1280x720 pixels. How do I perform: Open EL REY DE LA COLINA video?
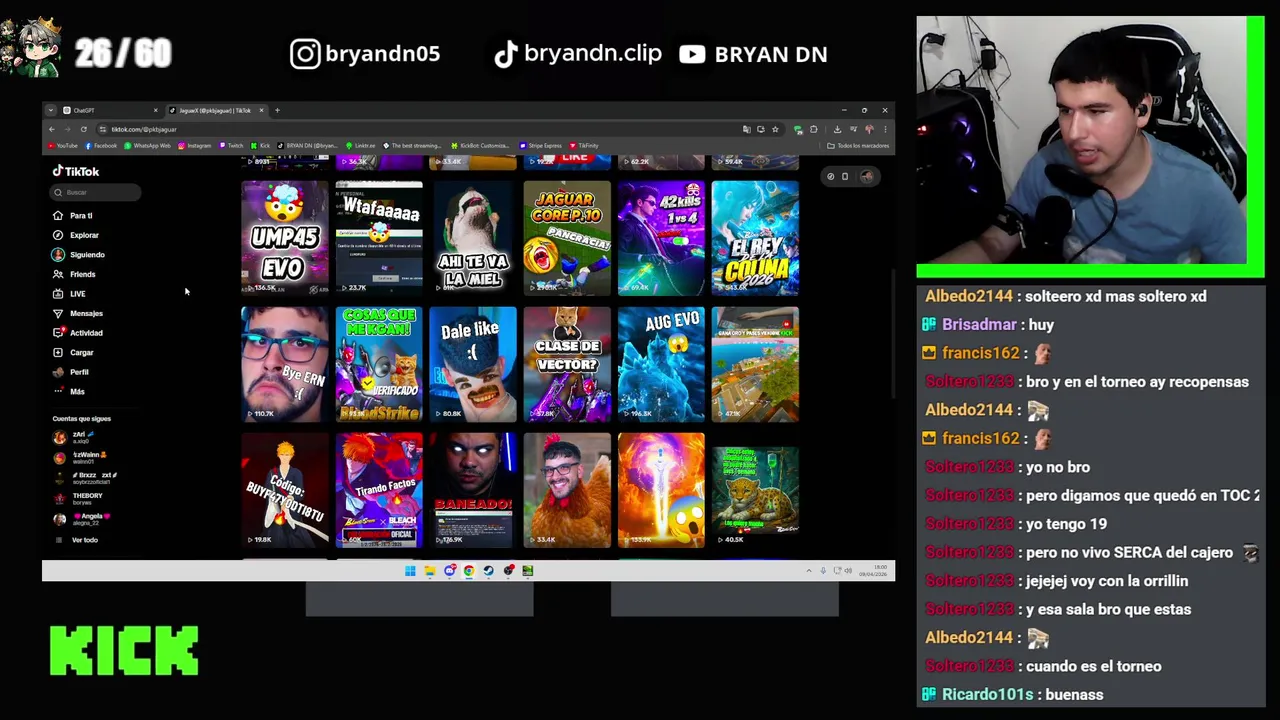click(755, 238)
